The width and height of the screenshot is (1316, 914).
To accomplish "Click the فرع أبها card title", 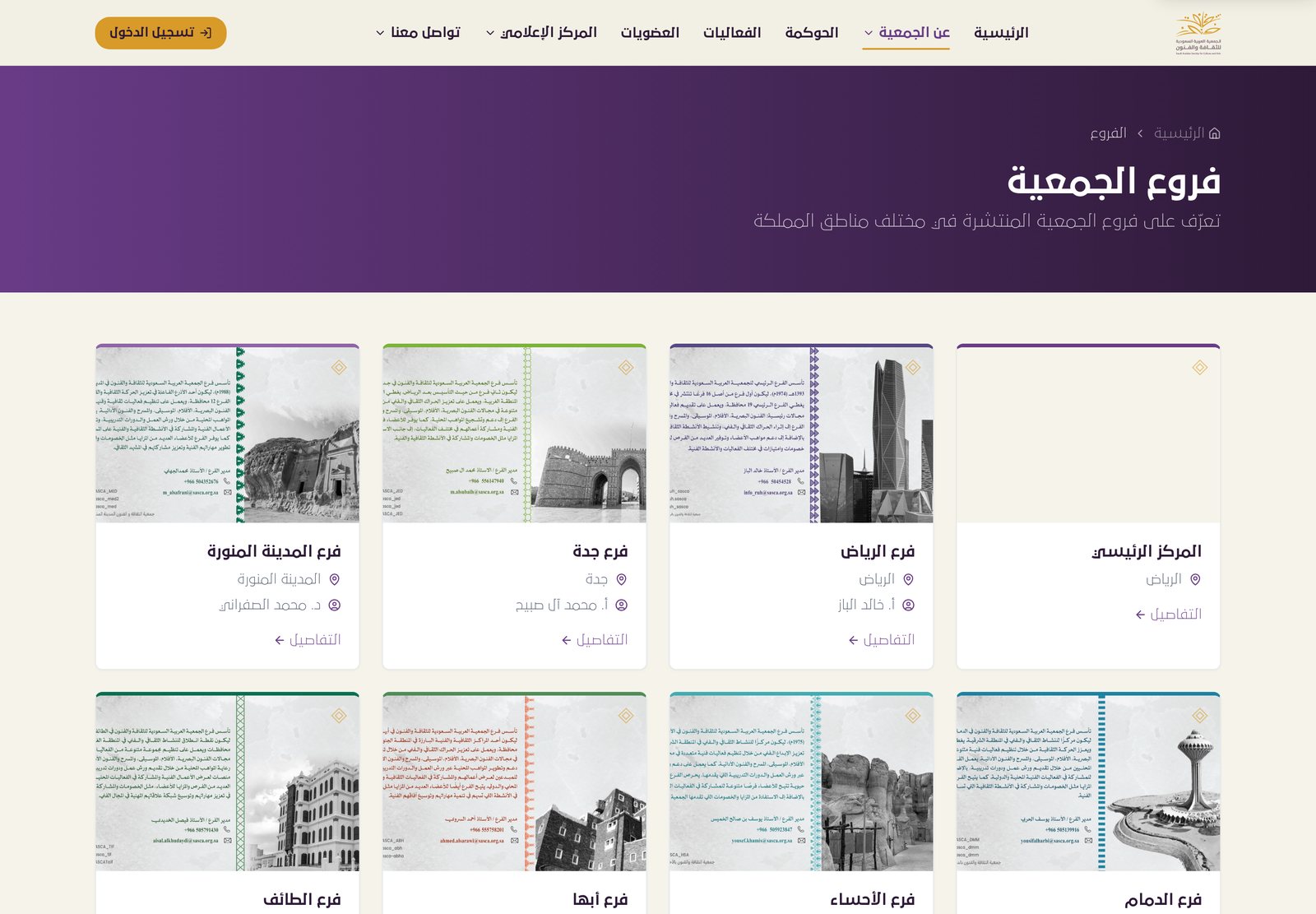I will tap(600, 899).
